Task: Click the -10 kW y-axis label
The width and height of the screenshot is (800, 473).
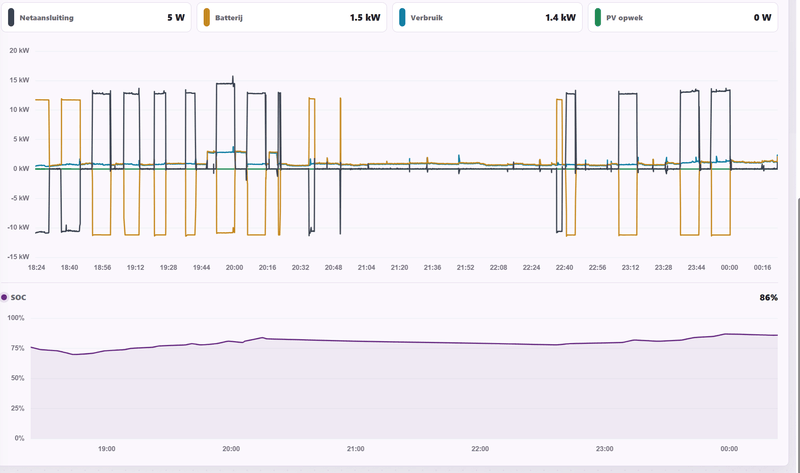Action: [x=18, y=228]
